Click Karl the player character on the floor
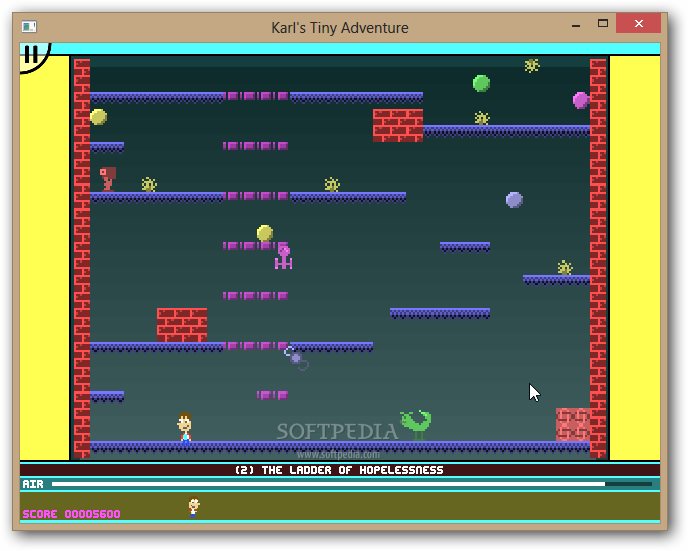Image resolution: width=688 pixels, height=551 pixels. click(185, 427)
